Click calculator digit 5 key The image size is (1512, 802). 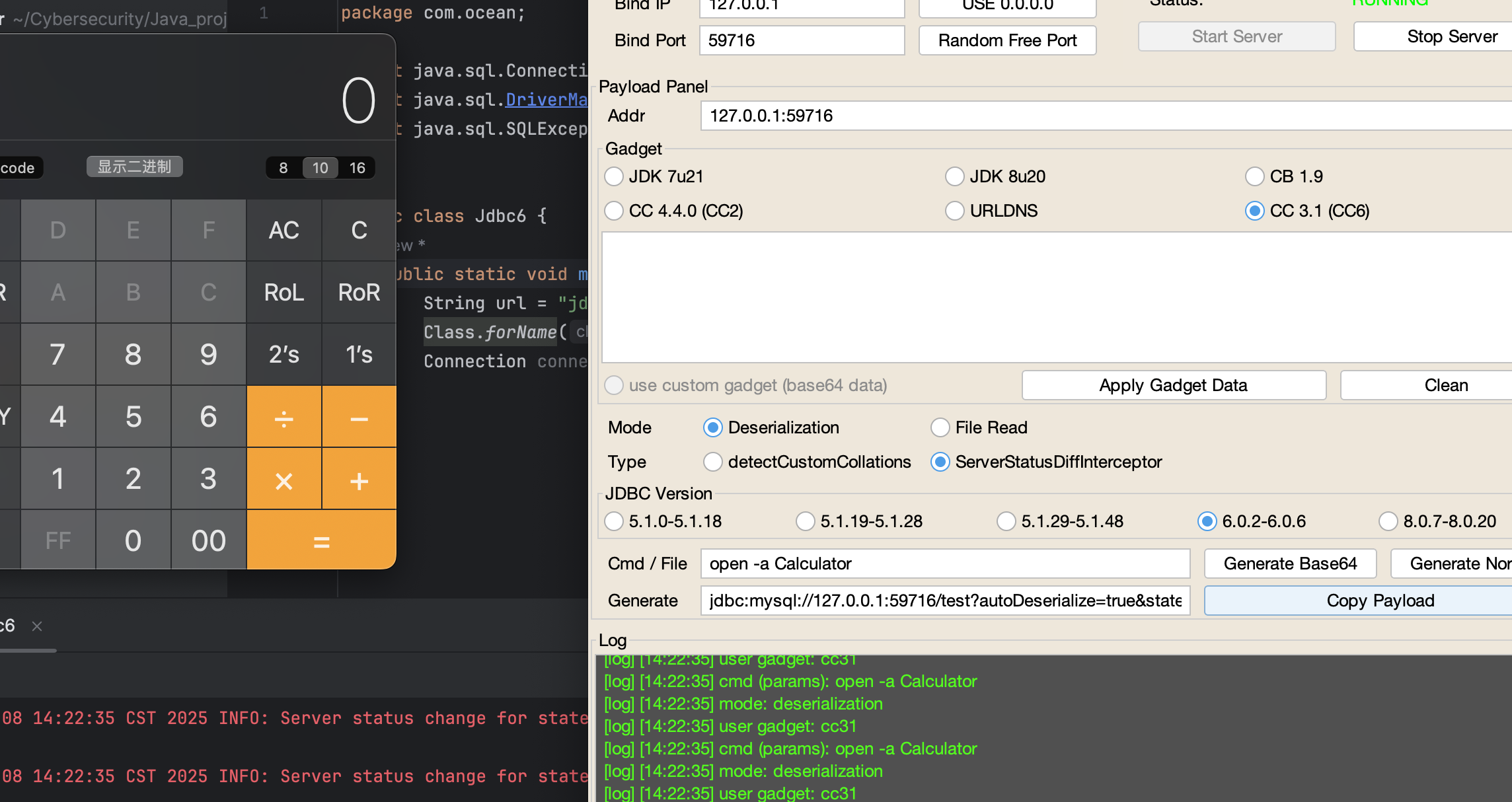click(x=133, y=417)
